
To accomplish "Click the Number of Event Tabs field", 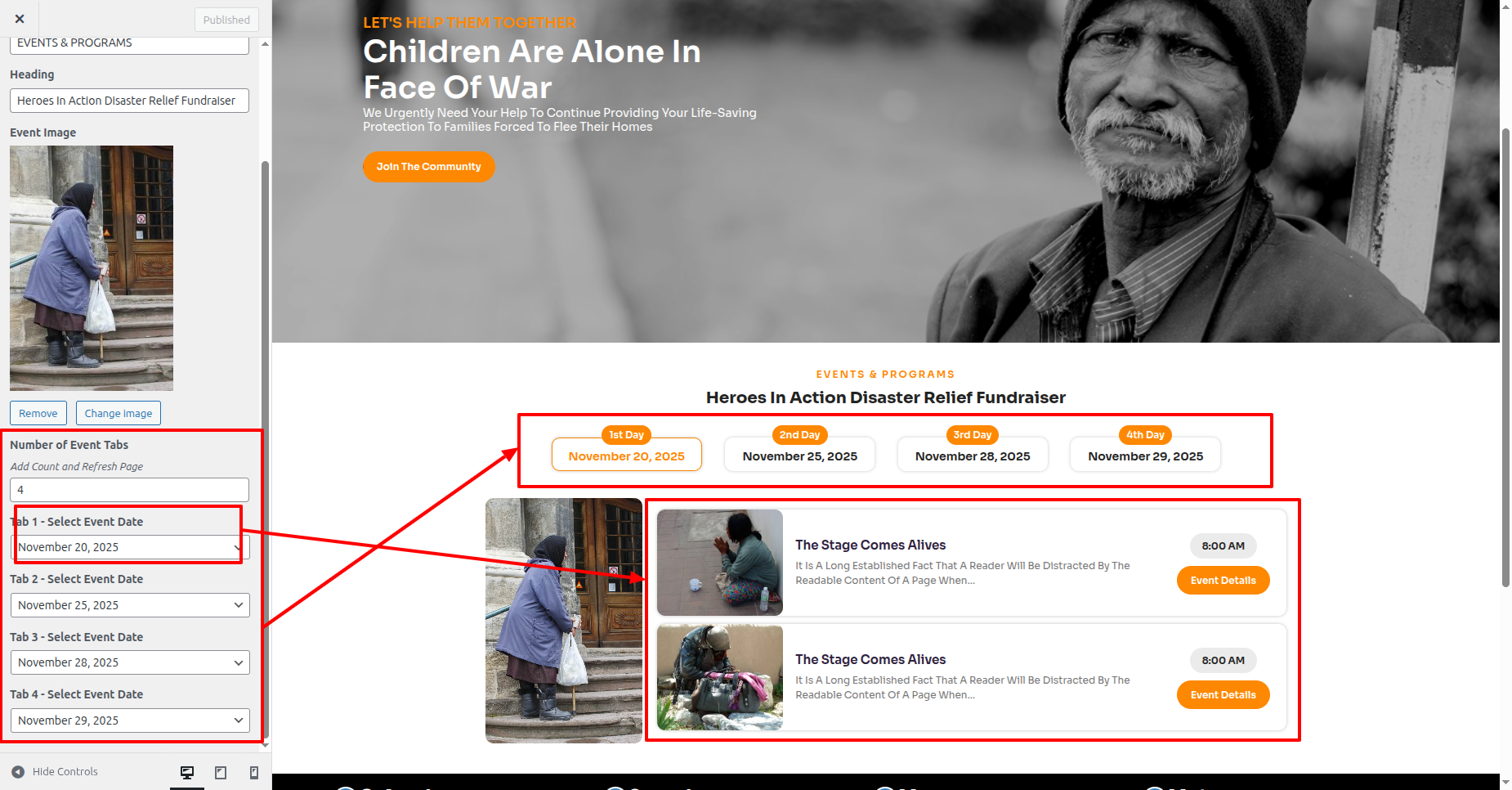I will click(x=130, y=490).
